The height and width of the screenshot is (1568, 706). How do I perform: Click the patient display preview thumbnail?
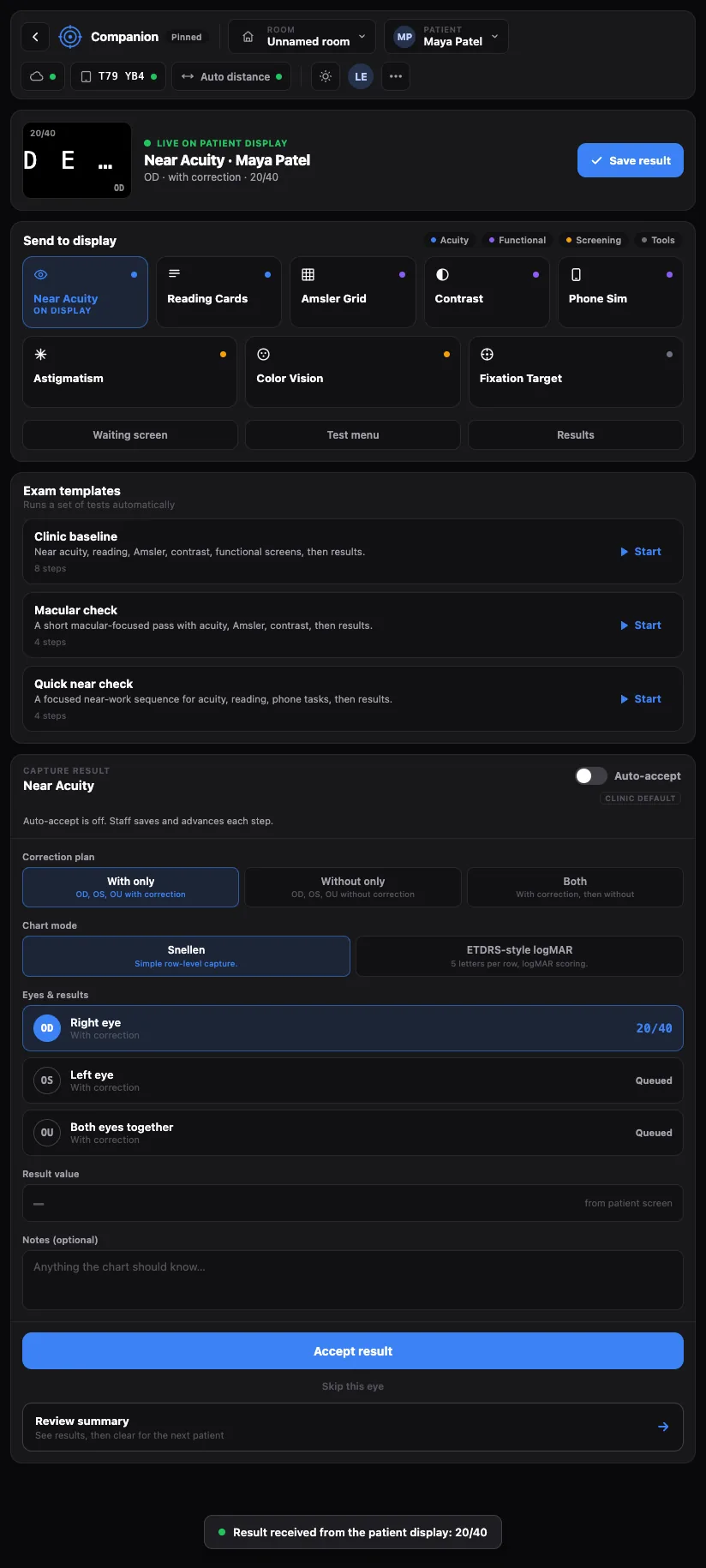coord(77,160)
